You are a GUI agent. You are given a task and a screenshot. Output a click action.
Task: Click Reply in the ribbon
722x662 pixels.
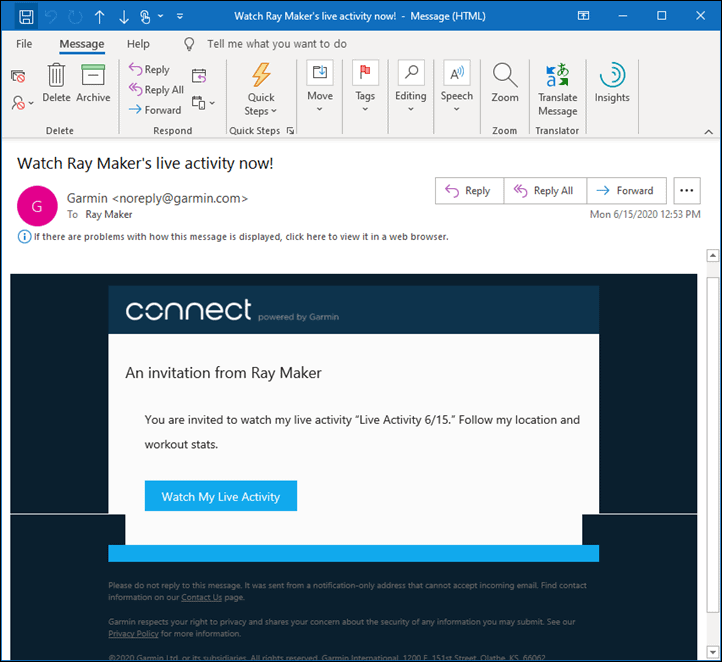point(149,70)
